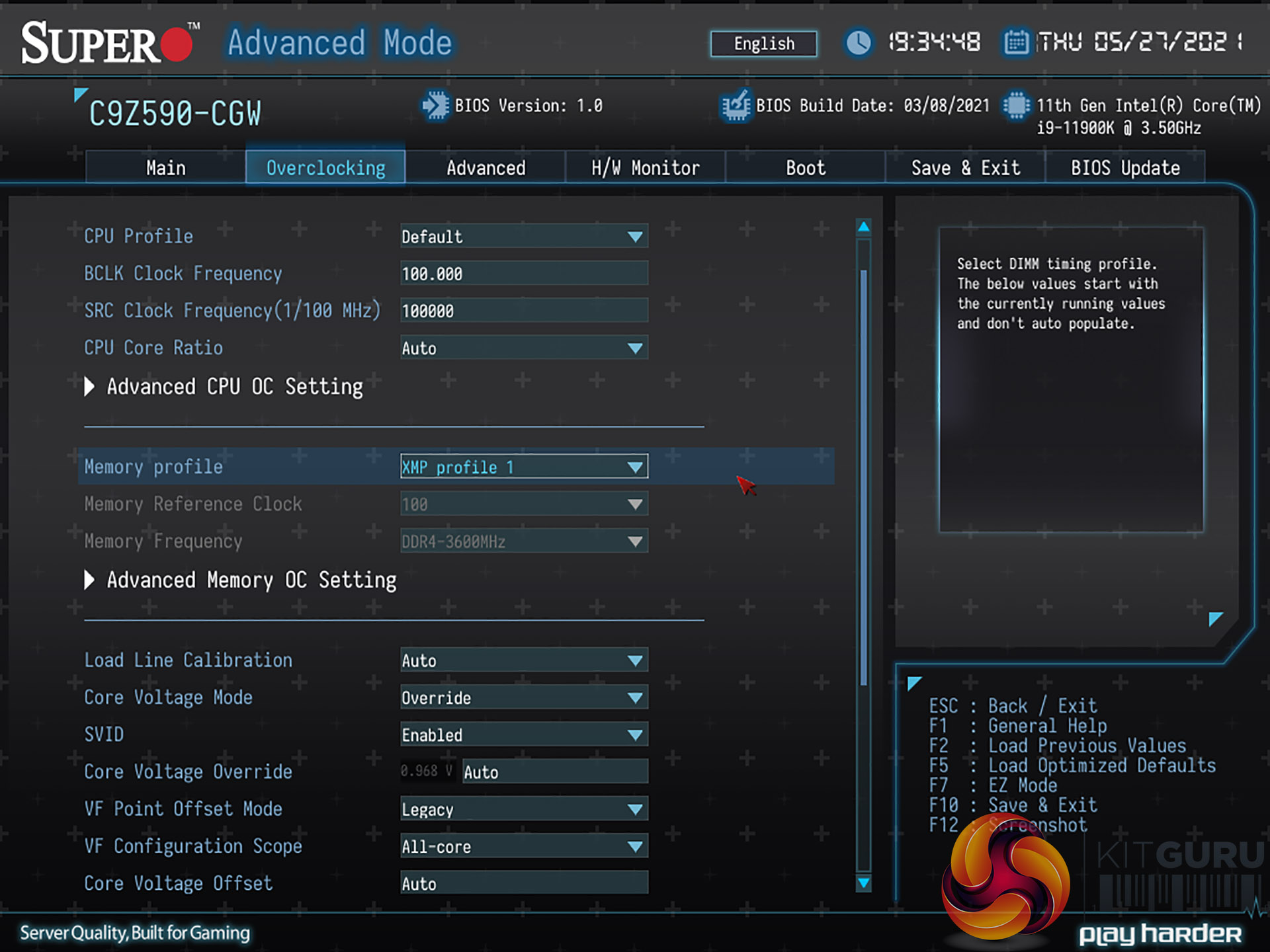The image size is (1270, 952).
Task: Switch to the BIOS Update tab
Action: [1124, 168]
